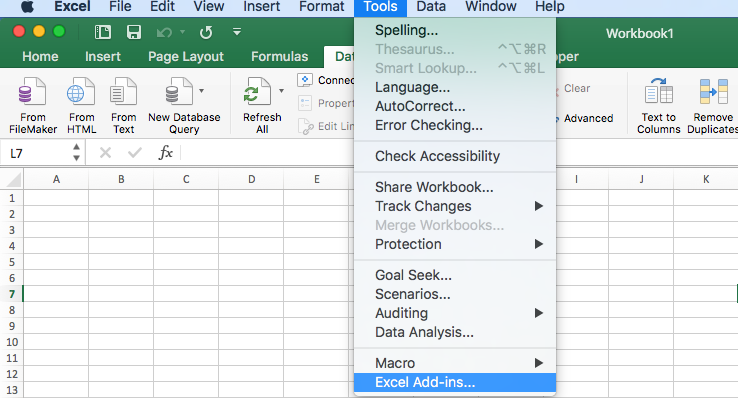Open the Format menu in menu bar
Viewport: 738px width, 398px height.
(322, 7)
